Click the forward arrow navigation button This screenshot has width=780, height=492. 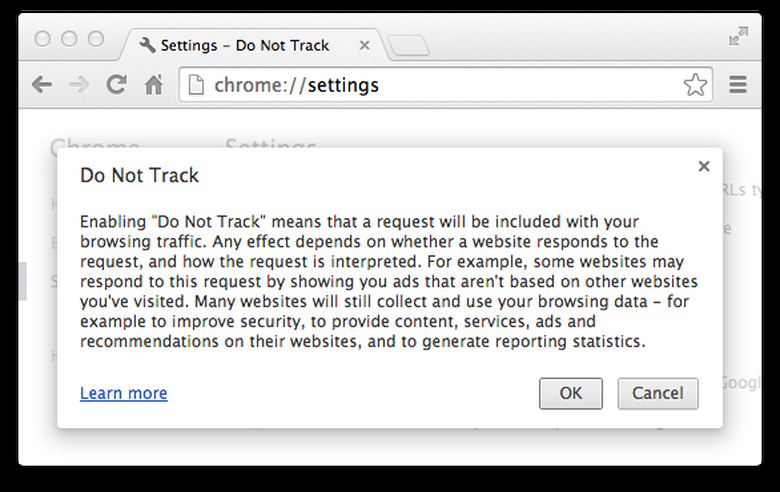tap(78, 85)
